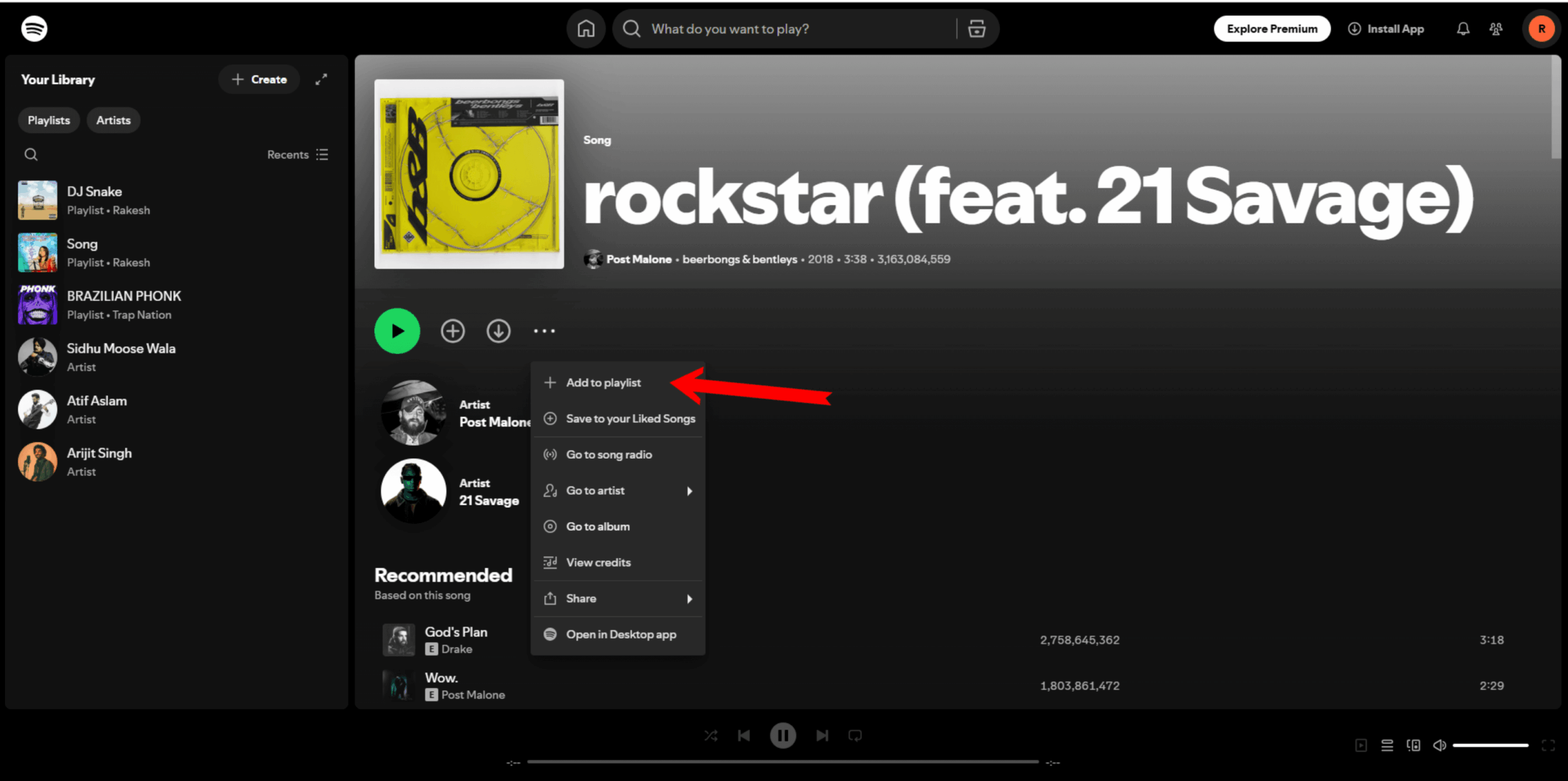Open the R profile avatar menu
This screenshot has width=1568, height=781.
[x=1541, y=29]
